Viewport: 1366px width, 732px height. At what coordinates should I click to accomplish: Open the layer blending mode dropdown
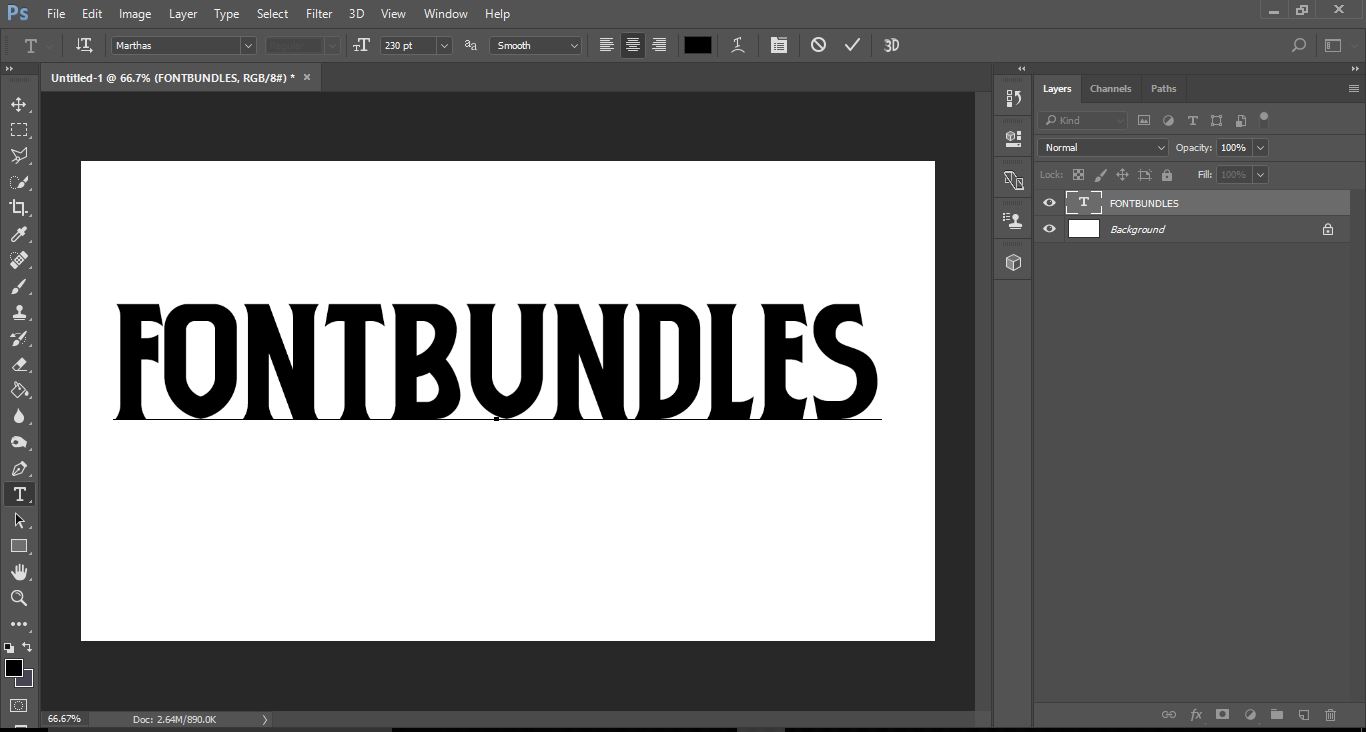1101,147
